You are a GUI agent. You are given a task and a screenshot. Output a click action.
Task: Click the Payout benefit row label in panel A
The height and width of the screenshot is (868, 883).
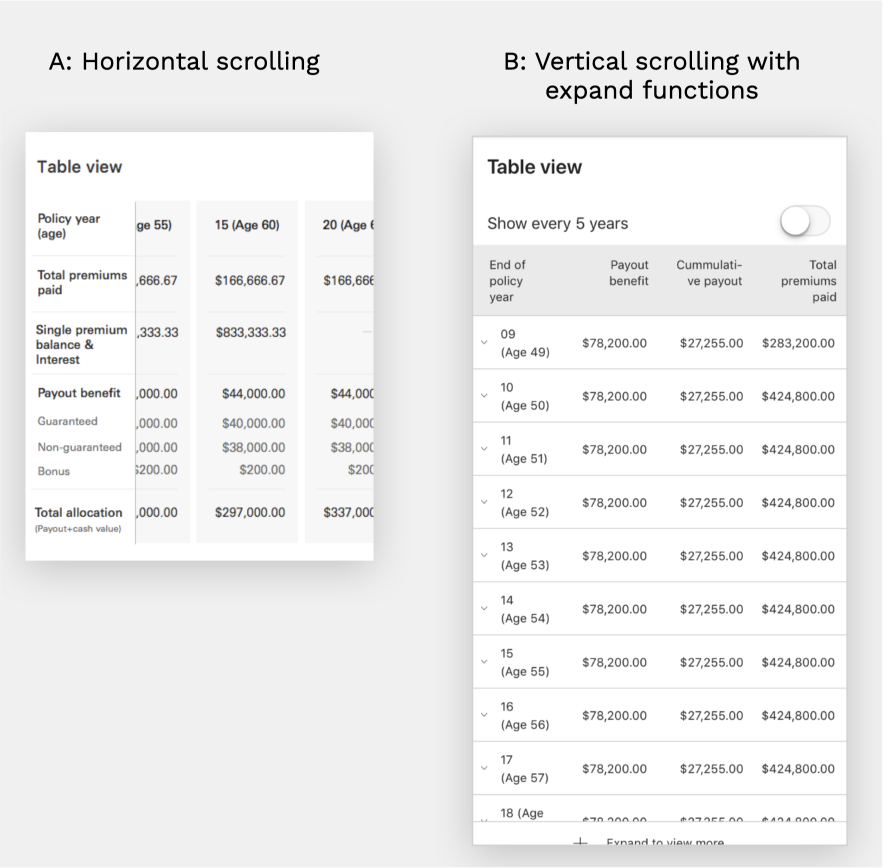[79, 393]
